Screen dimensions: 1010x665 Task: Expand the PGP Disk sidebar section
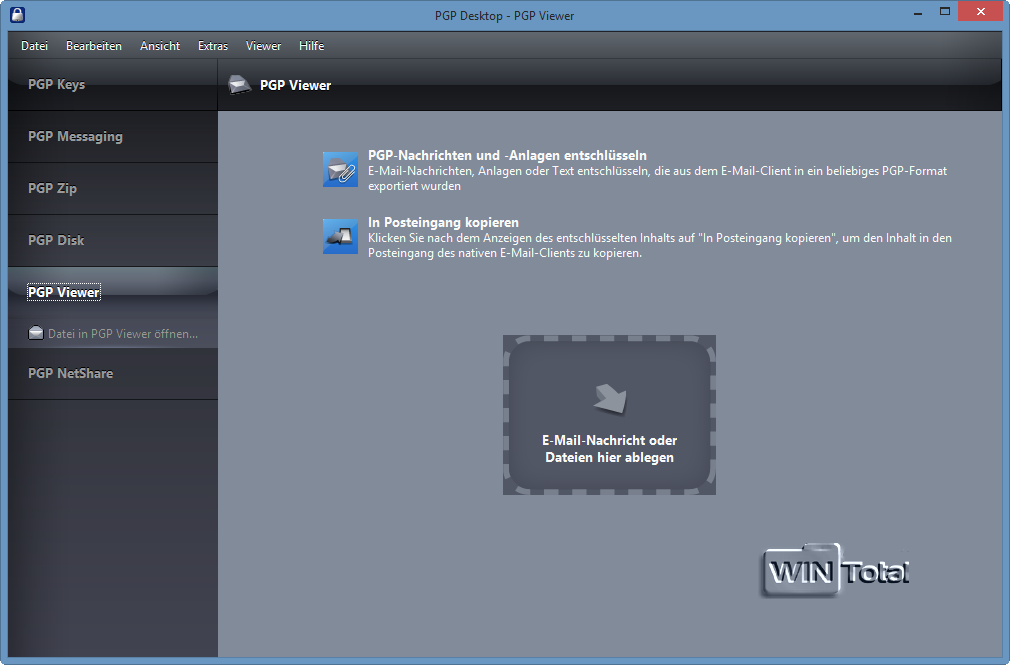click(x=113, y=240)
